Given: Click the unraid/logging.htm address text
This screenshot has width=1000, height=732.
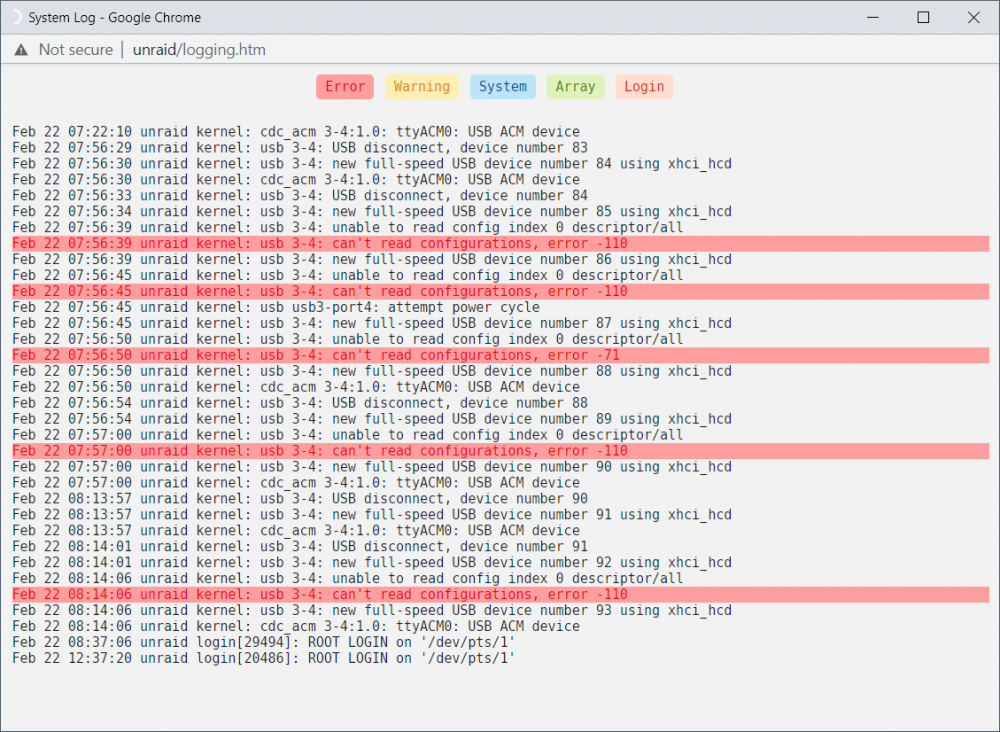Looking at the screenshot, I should pos(199,50).
